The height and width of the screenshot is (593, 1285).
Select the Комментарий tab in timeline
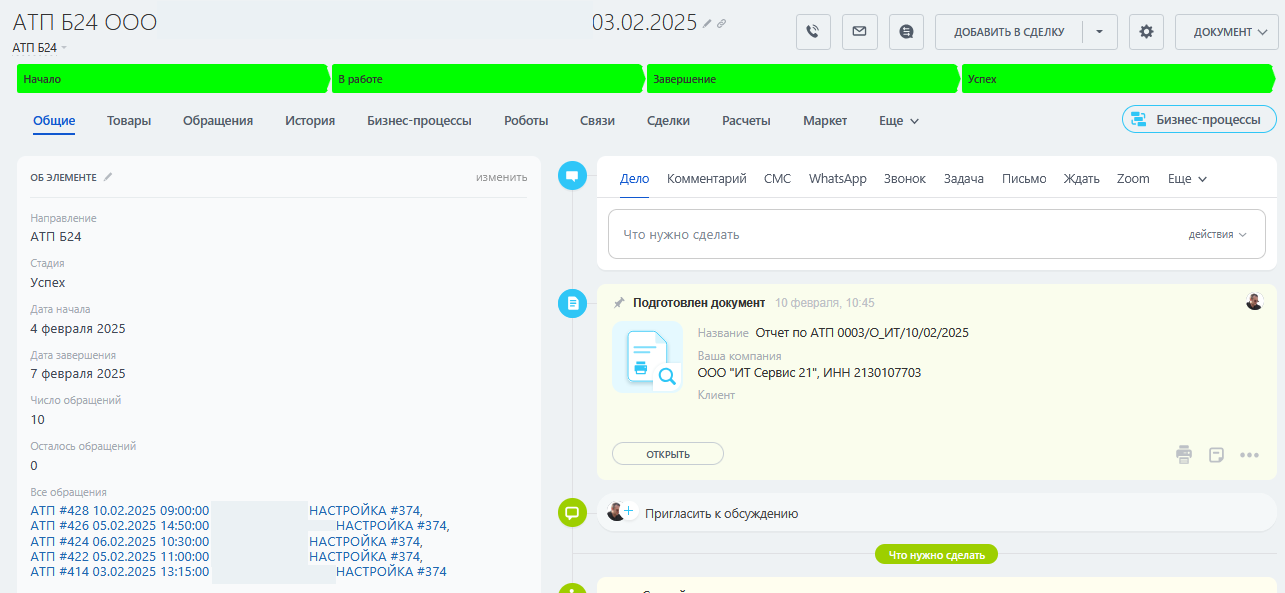706,179
